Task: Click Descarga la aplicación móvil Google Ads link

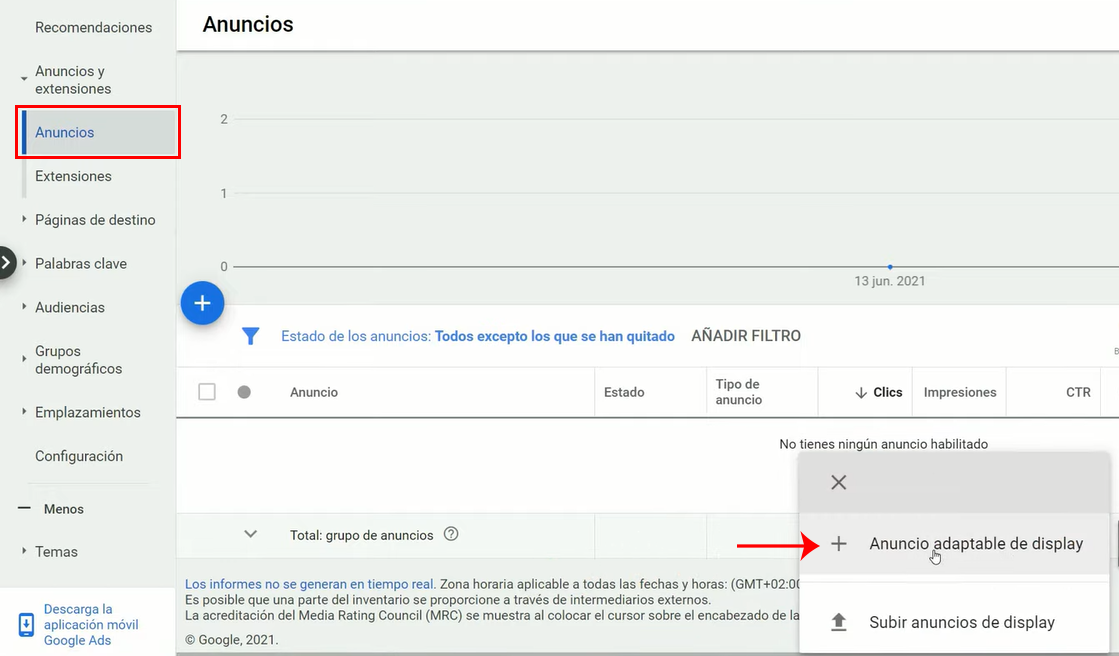Action: 91,625
